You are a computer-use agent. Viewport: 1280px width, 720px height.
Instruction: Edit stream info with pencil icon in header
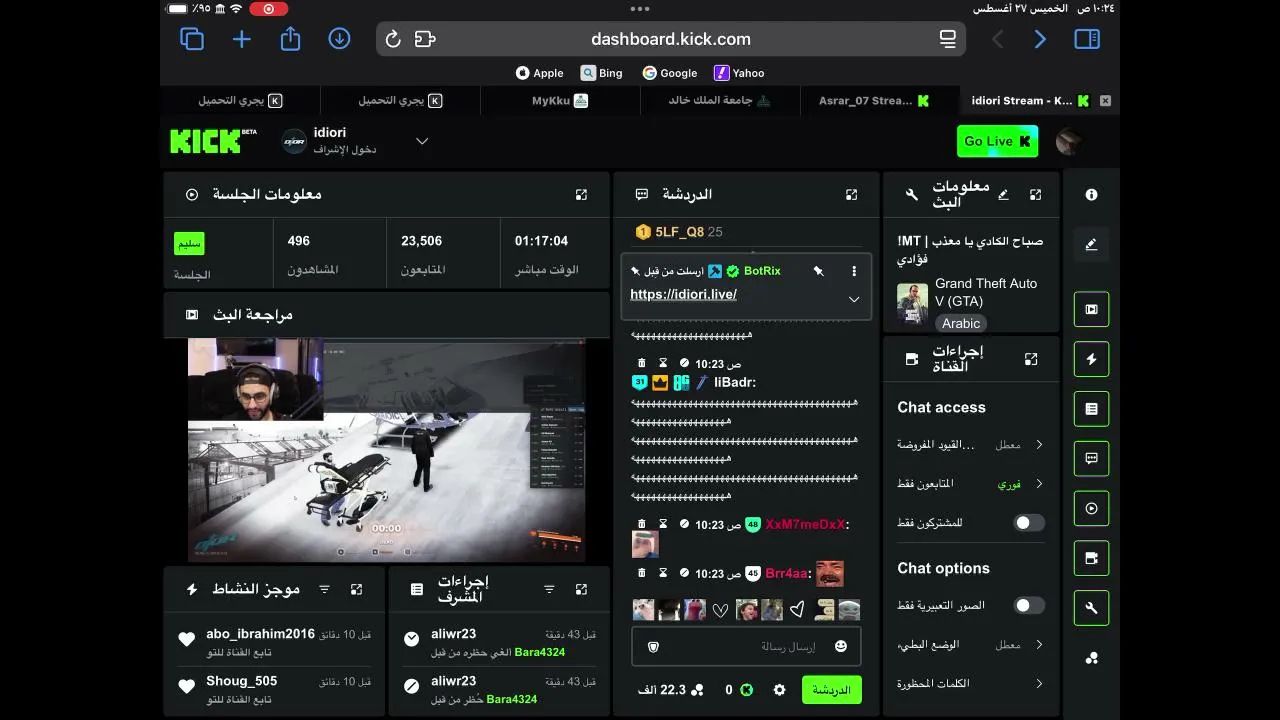1003,194
